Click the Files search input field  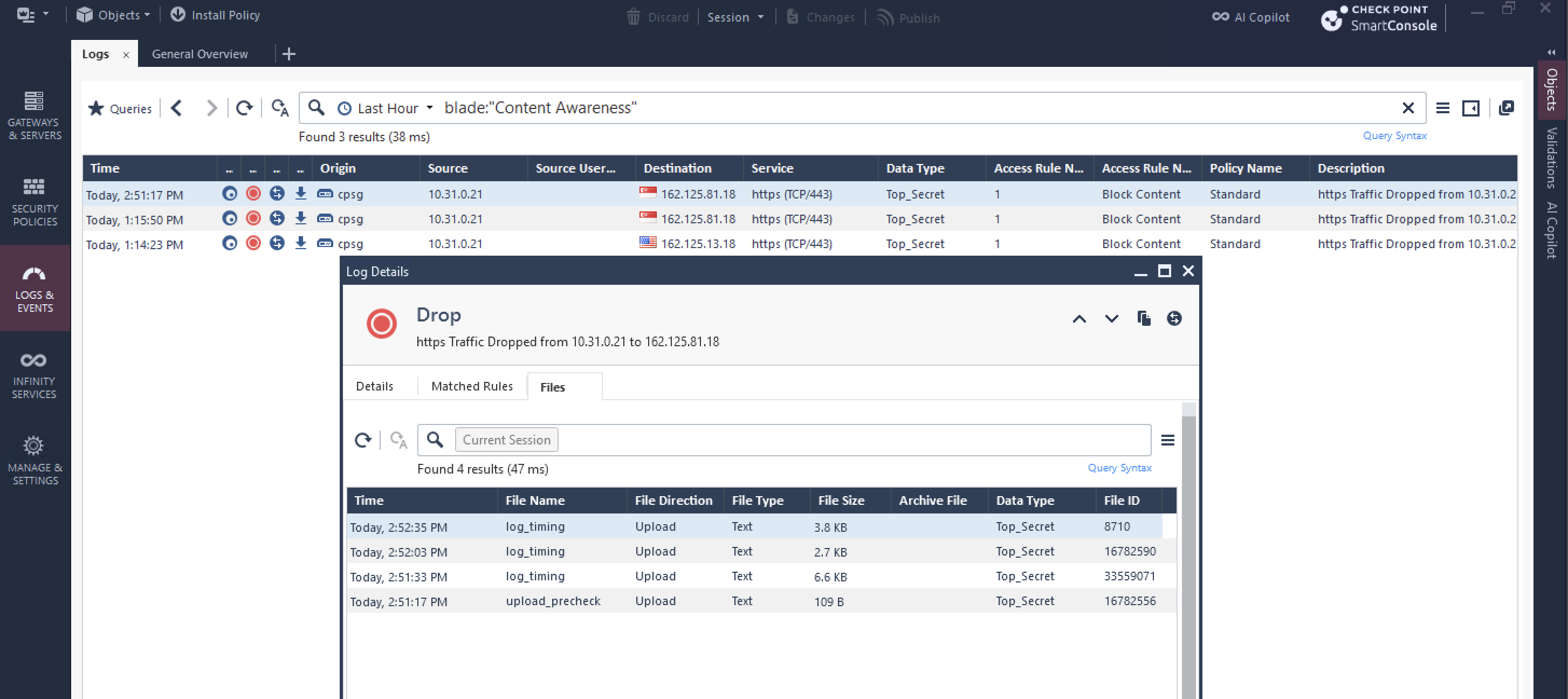pyautogui.click(x=852, y=440)
